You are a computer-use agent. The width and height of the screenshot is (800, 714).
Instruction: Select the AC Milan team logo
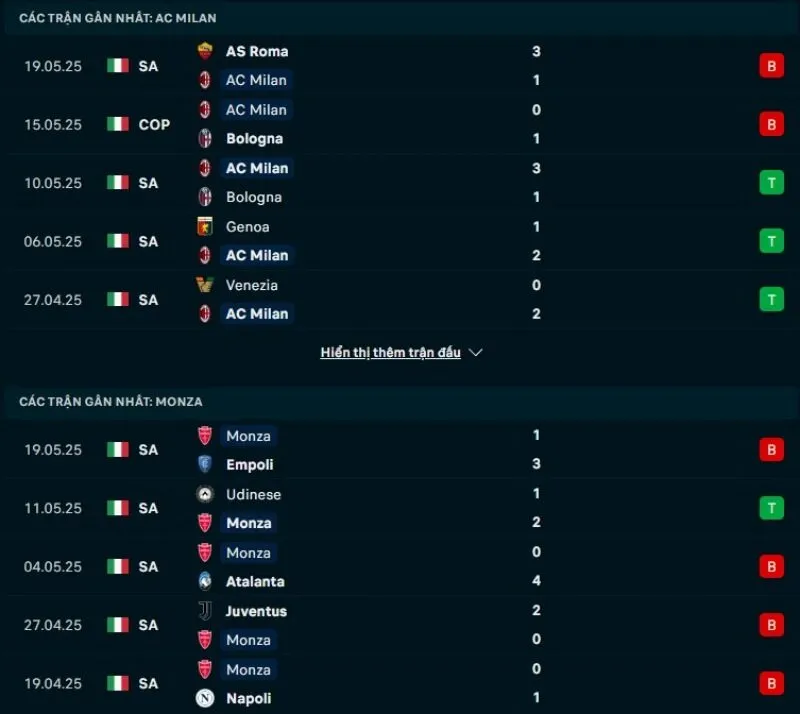pyautogui.click(x=206, y=80)
